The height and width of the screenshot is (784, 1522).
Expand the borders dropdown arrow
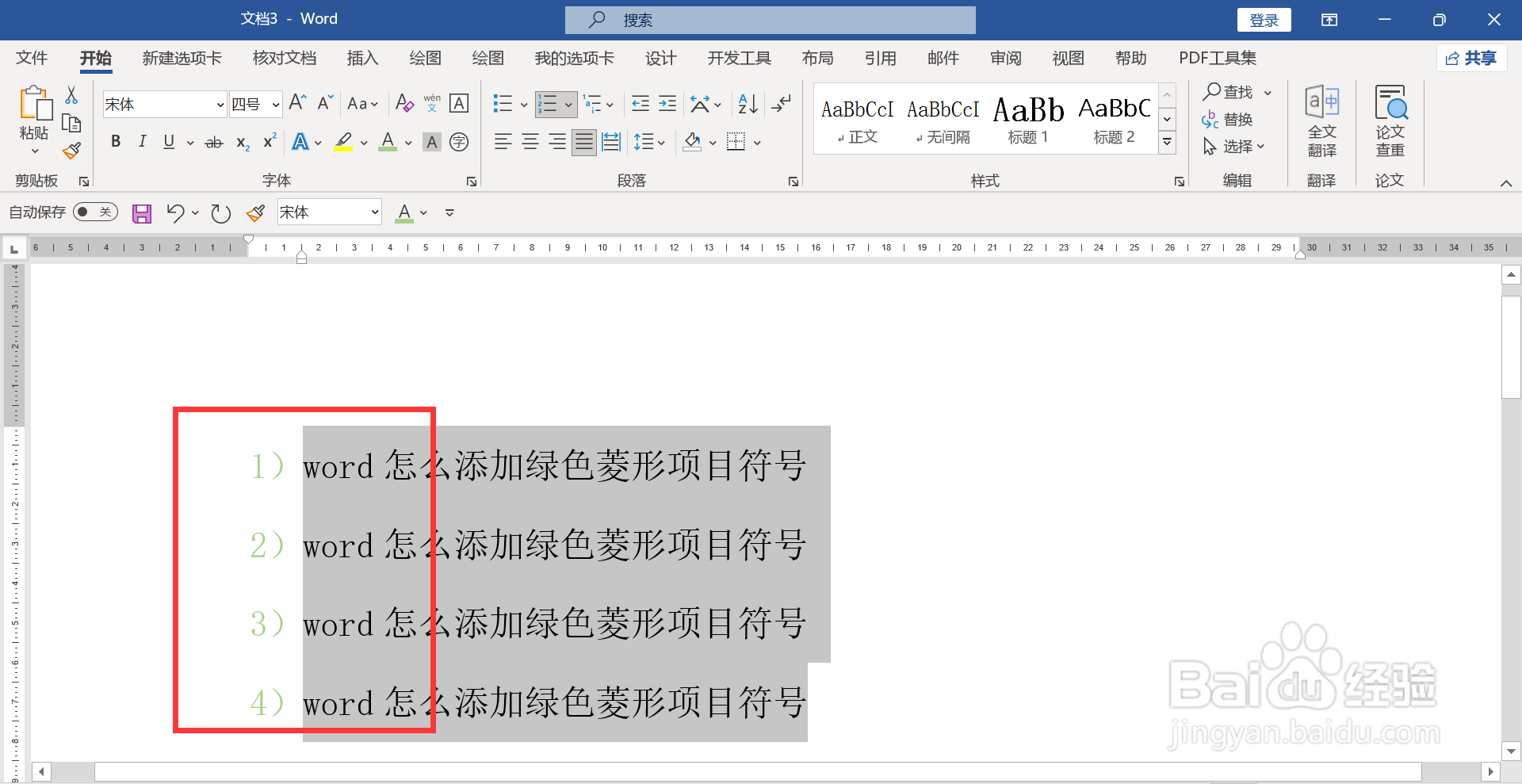[x=757, y=143]
